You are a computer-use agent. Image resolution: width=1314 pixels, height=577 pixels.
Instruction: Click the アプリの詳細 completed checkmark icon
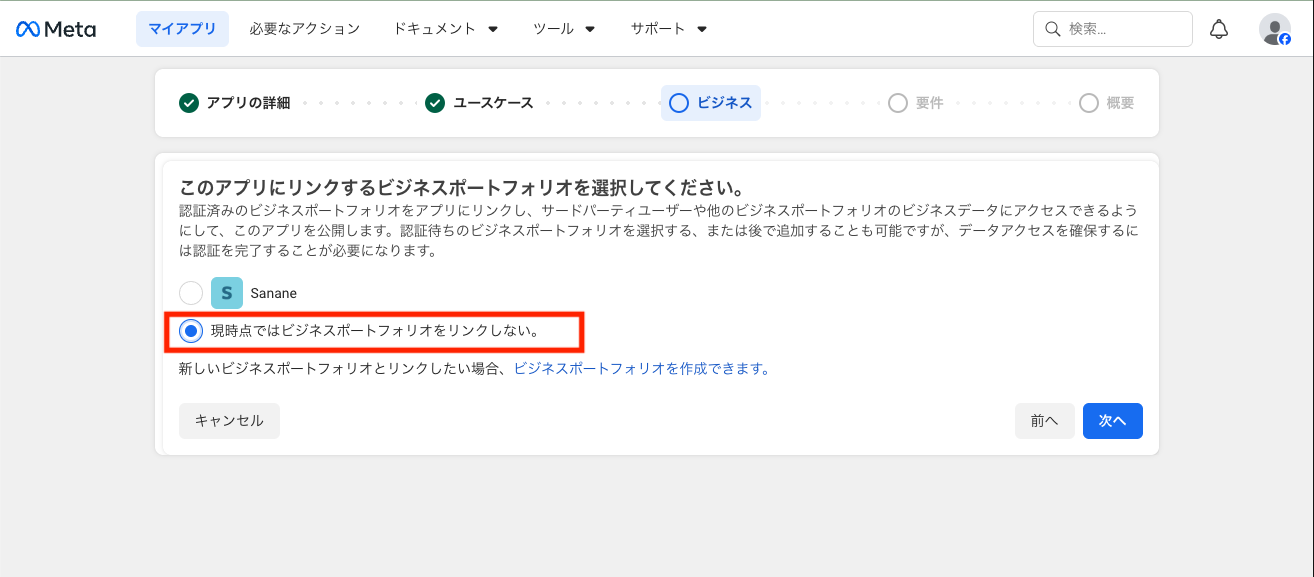189,103
